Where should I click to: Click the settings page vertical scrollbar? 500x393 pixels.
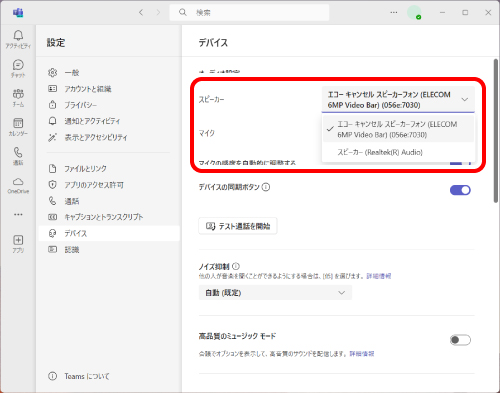(x=496, y=131)
